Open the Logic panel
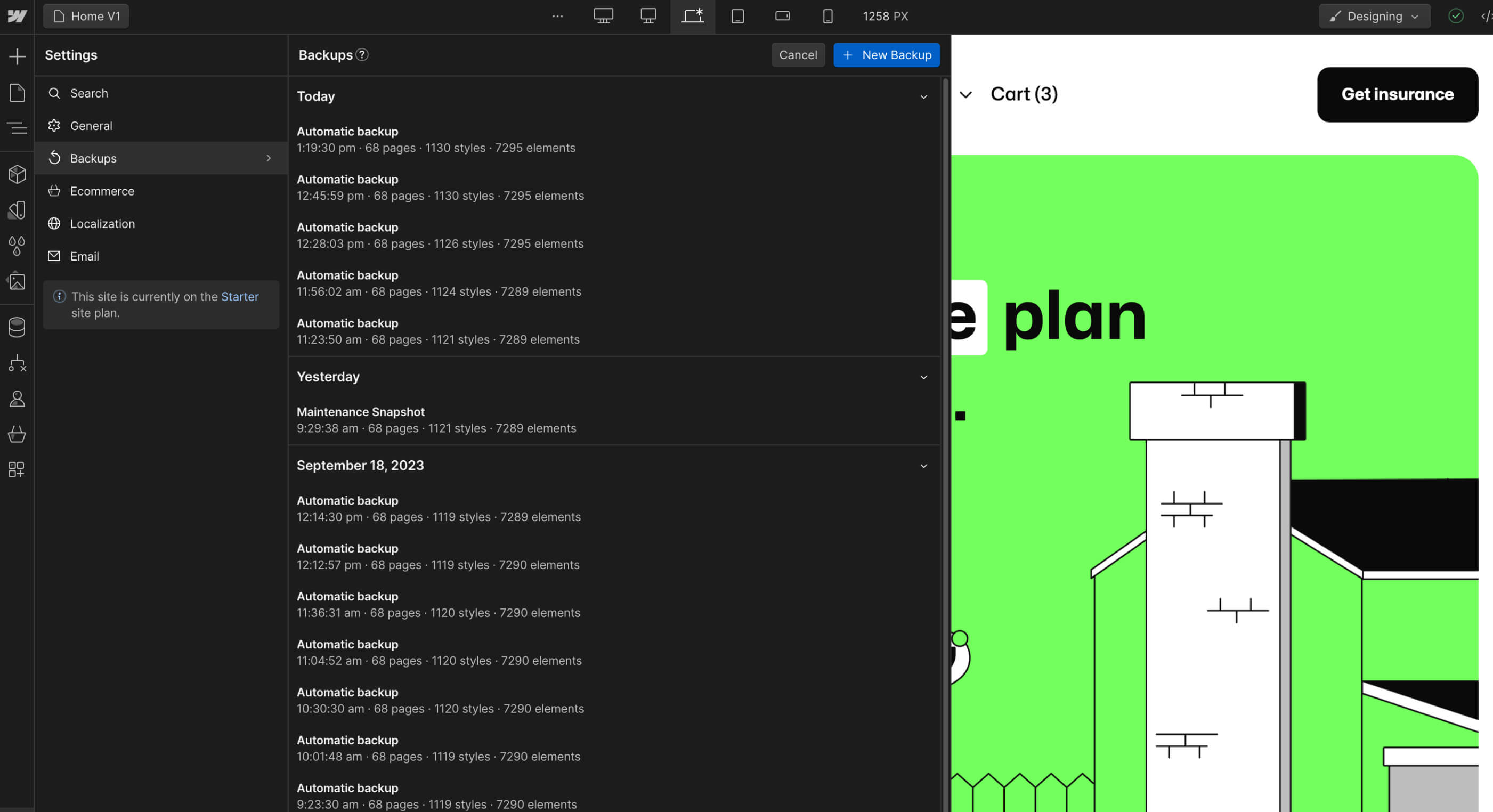 click(x=17, y=363)
